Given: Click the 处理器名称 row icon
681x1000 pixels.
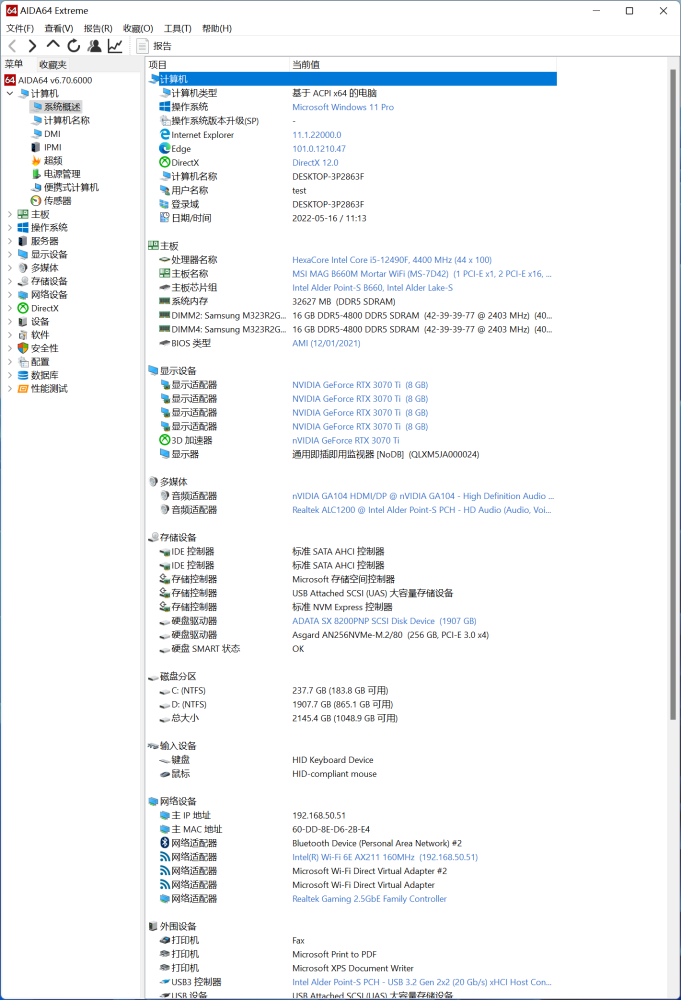Looking at the screenshot, I should [165, 260].
